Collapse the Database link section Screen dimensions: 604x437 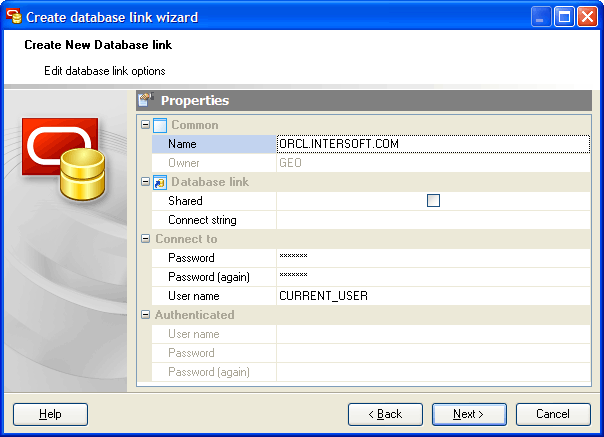[x=145, y=182]
